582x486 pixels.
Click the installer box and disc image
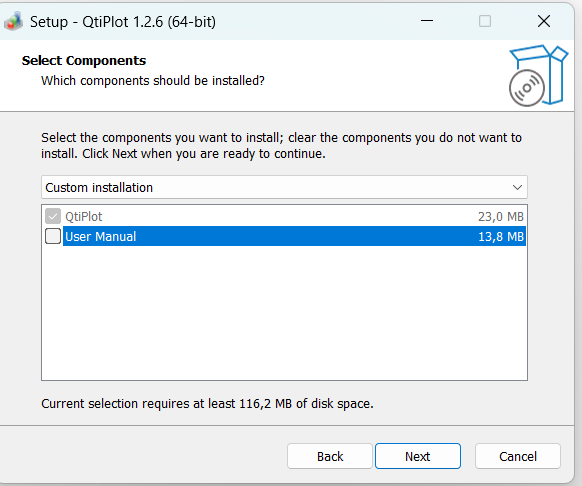(x=538, y=75)
